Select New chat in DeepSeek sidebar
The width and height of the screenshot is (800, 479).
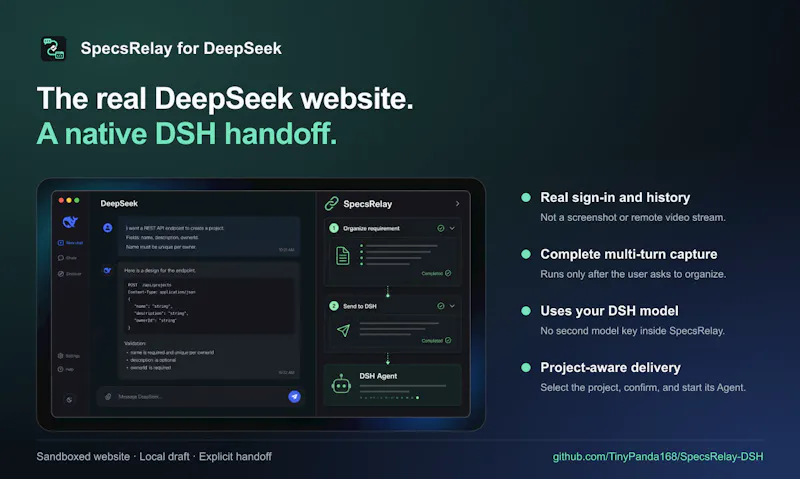point(70,243)
